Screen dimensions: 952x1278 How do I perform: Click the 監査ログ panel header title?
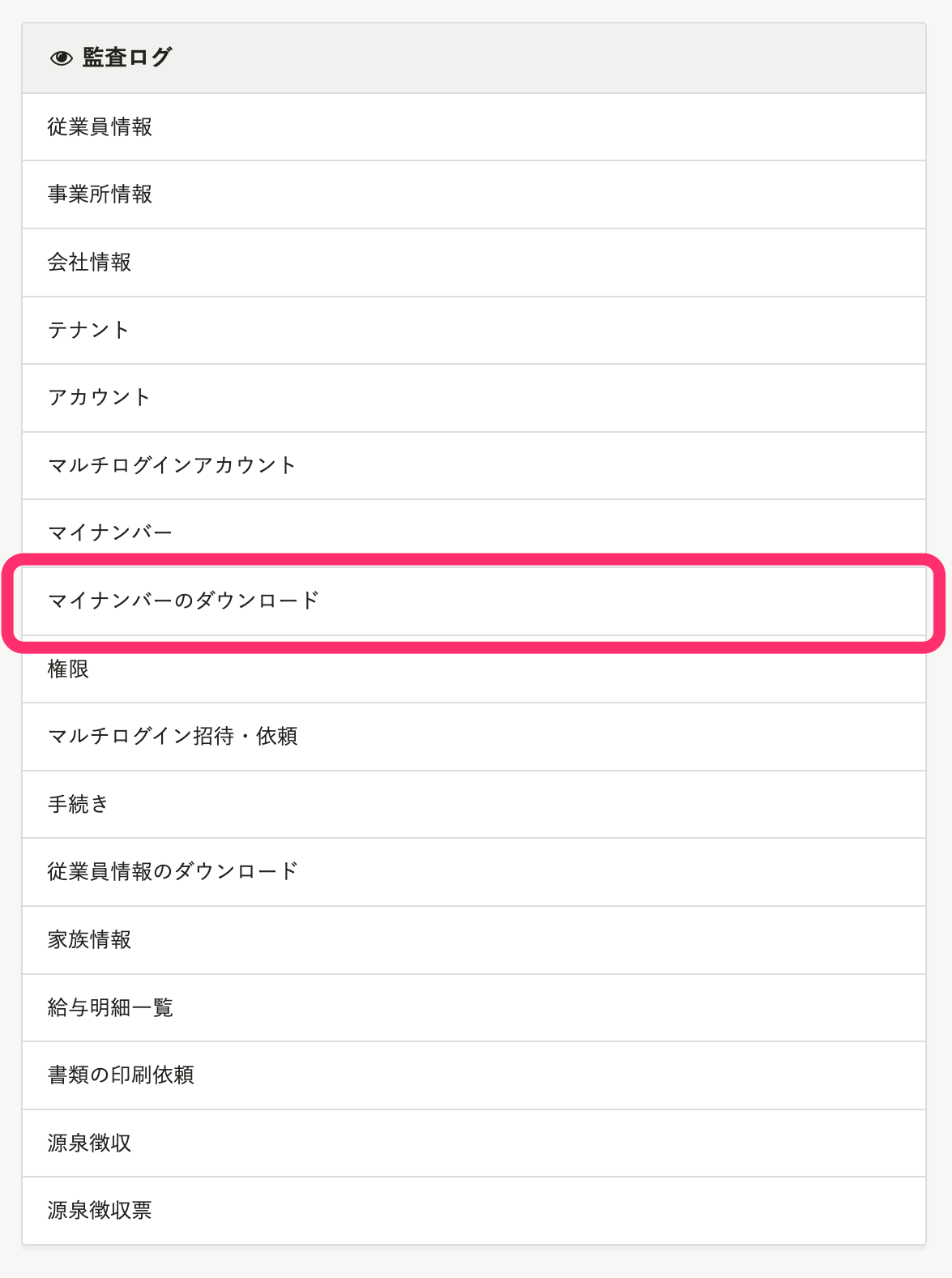pos(127,58)
